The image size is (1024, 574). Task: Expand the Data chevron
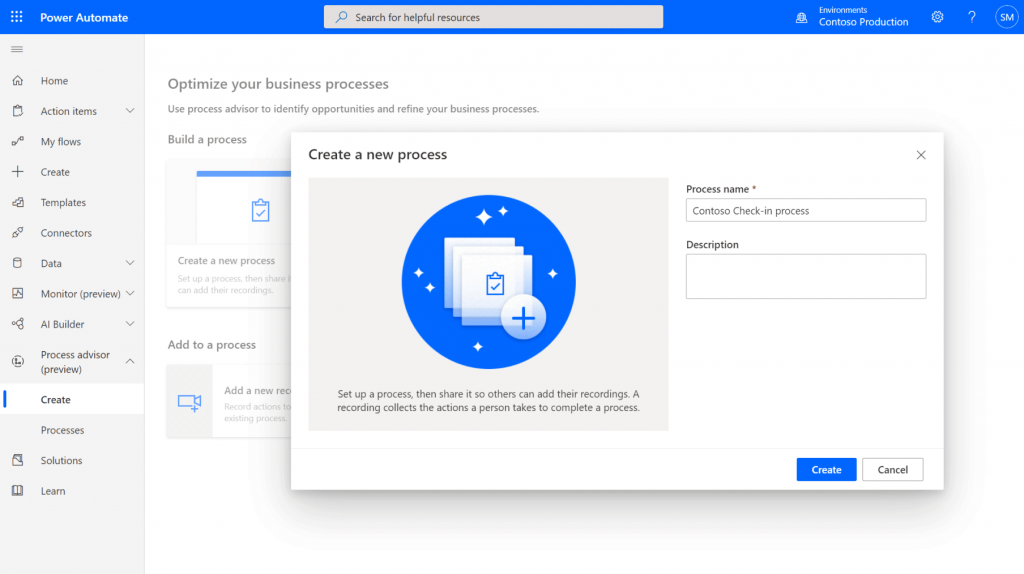130,263
